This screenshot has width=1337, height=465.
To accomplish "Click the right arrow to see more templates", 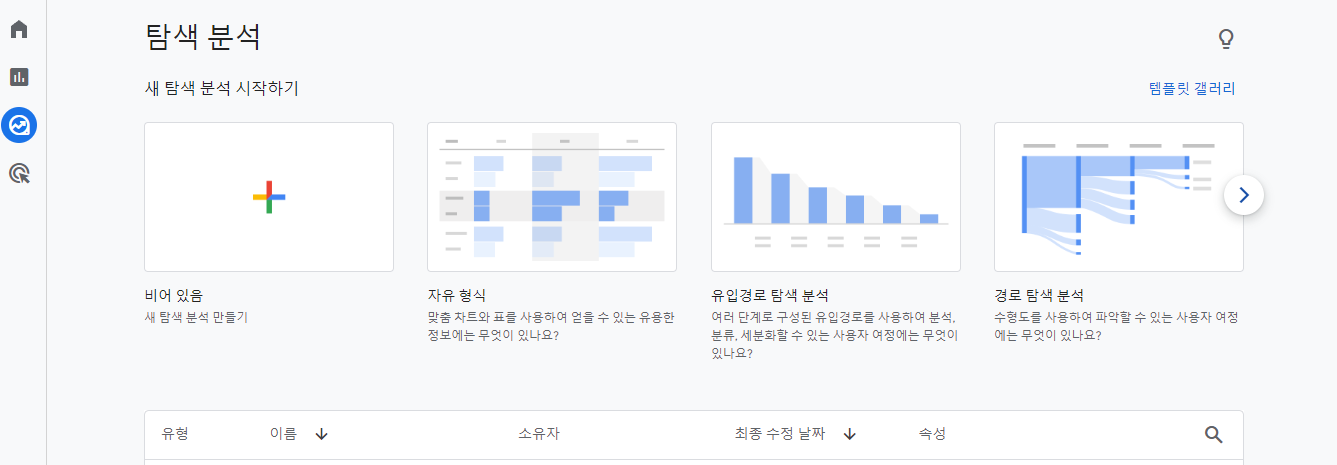I will (x=1244, y=195).
